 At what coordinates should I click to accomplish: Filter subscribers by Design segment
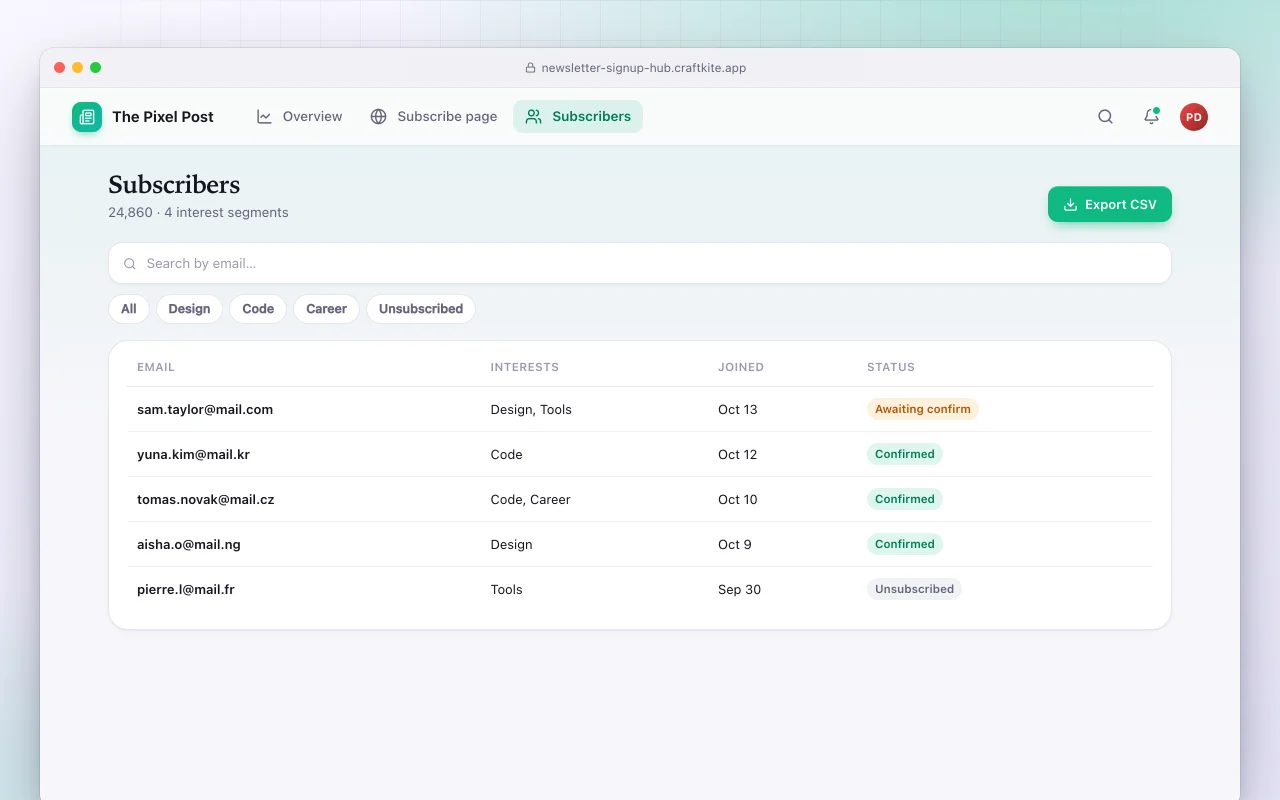click(x=189, y=309)
